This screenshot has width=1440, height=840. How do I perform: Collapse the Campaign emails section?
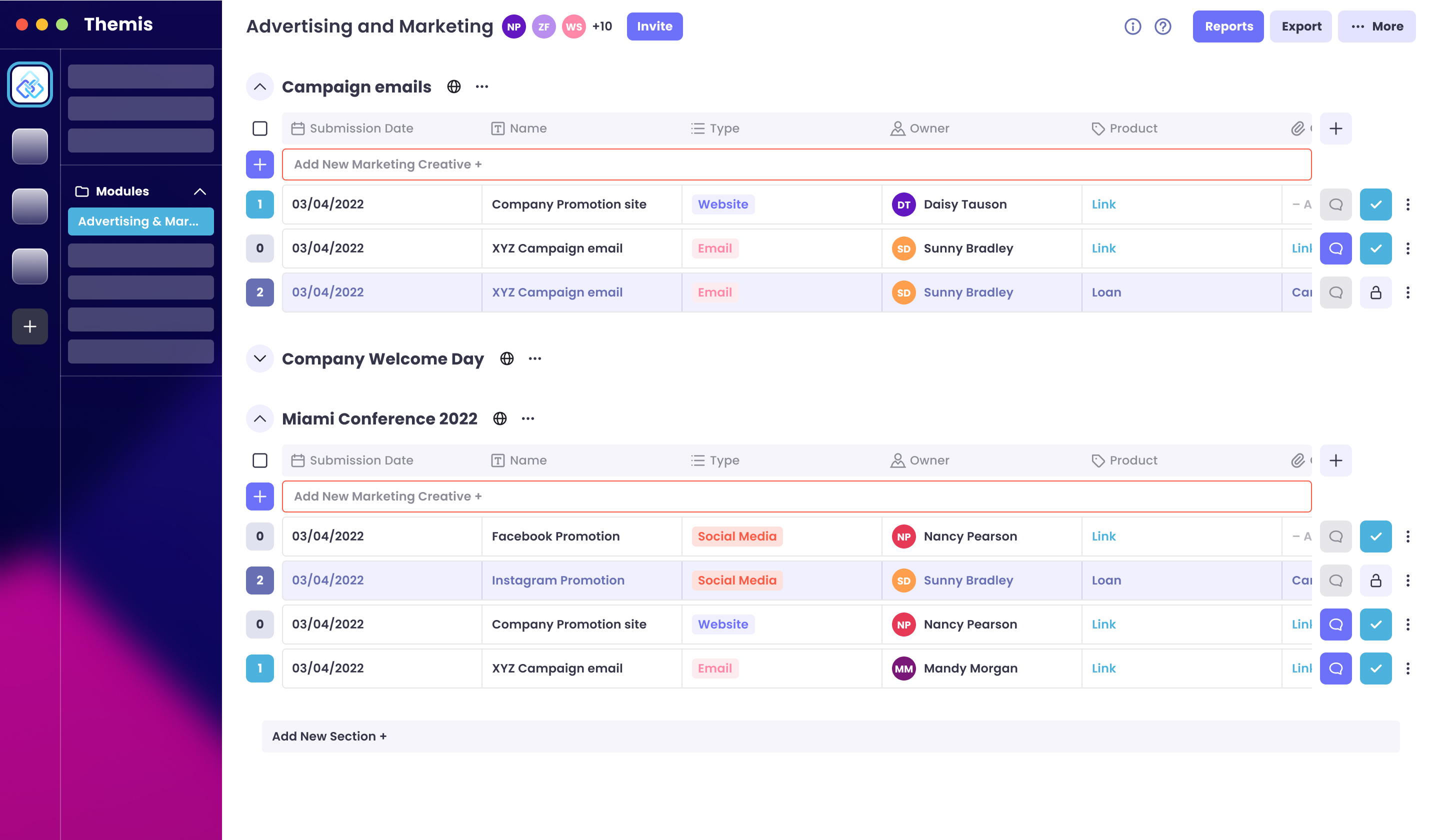[x=259, y=87]
